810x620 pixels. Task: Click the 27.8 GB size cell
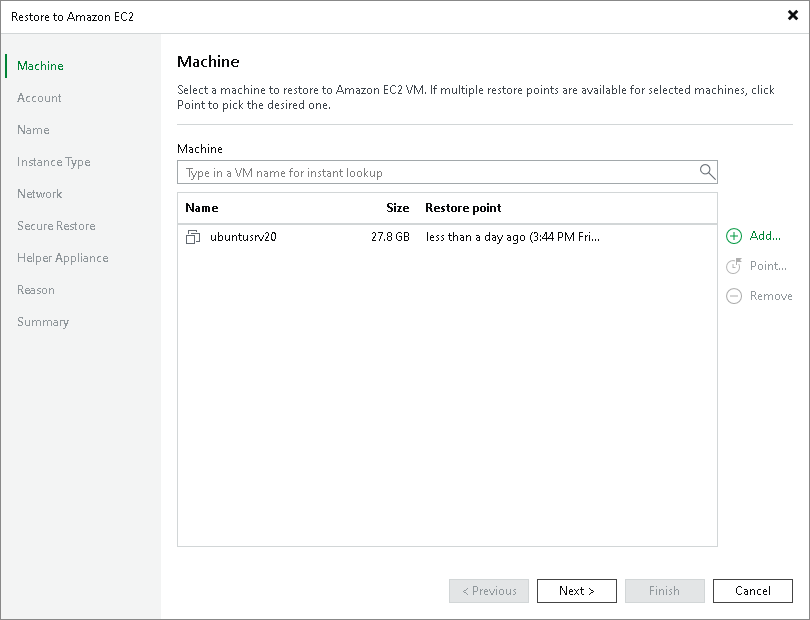390,237
